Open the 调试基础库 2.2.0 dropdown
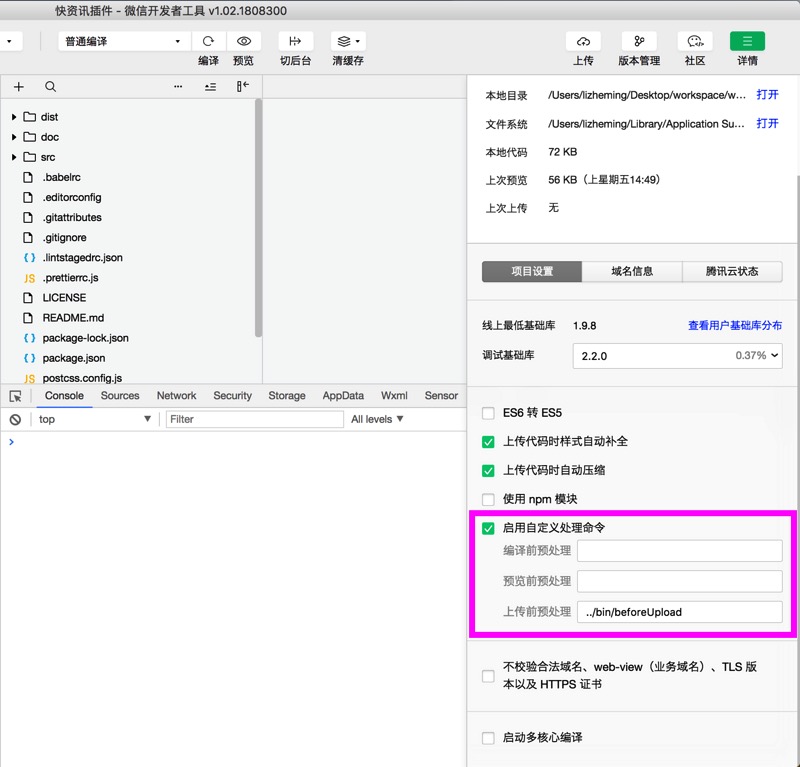The width and height of the screenshot is (800, 767). [x=678, y=356]
